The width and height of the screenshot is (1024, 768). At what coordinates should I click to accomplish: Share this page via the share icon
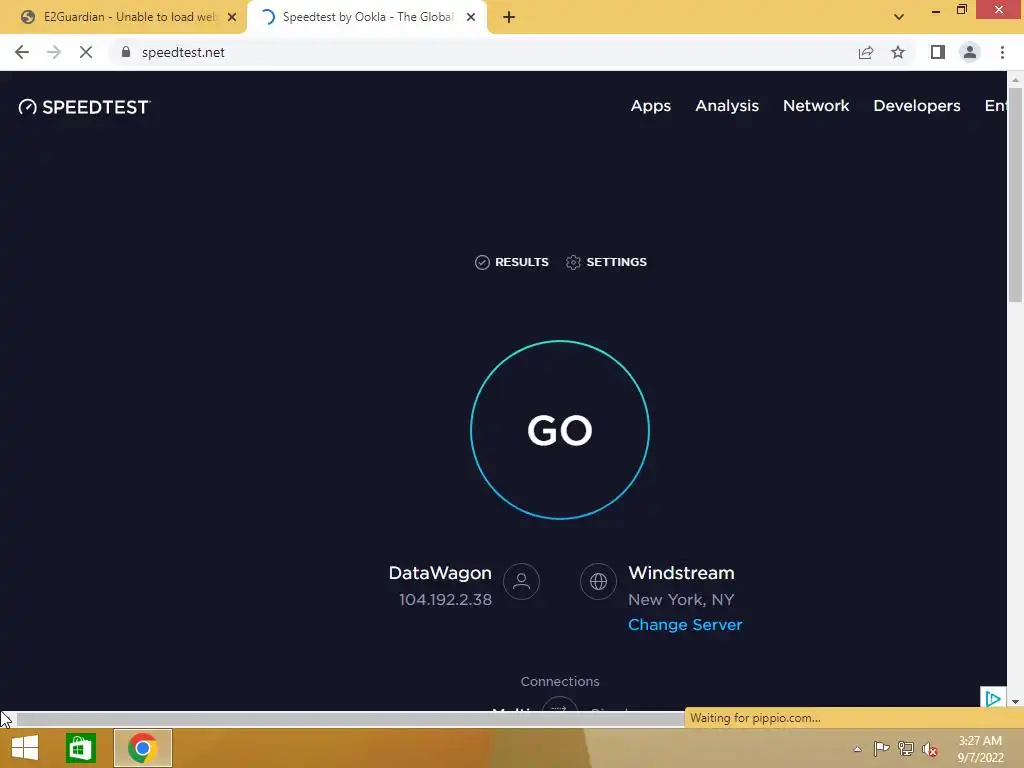click(x=866, y=52)
